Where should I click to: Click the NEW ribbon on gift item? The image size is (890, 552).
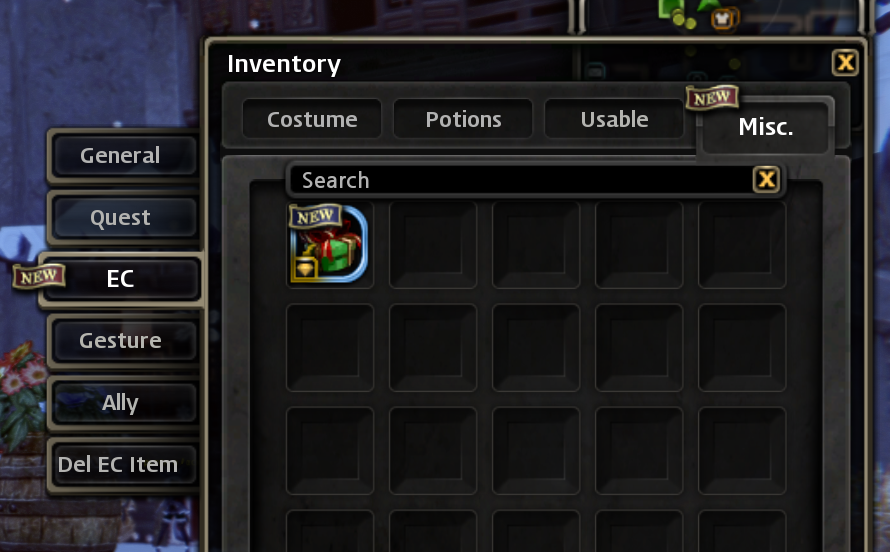[316, 216]
